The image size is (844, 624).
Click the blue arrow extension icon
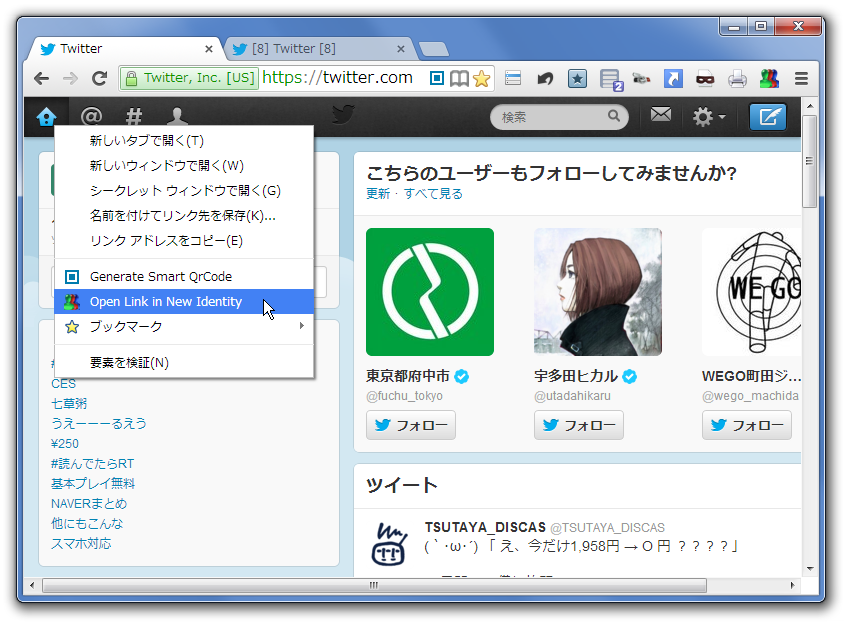[673, 79]
